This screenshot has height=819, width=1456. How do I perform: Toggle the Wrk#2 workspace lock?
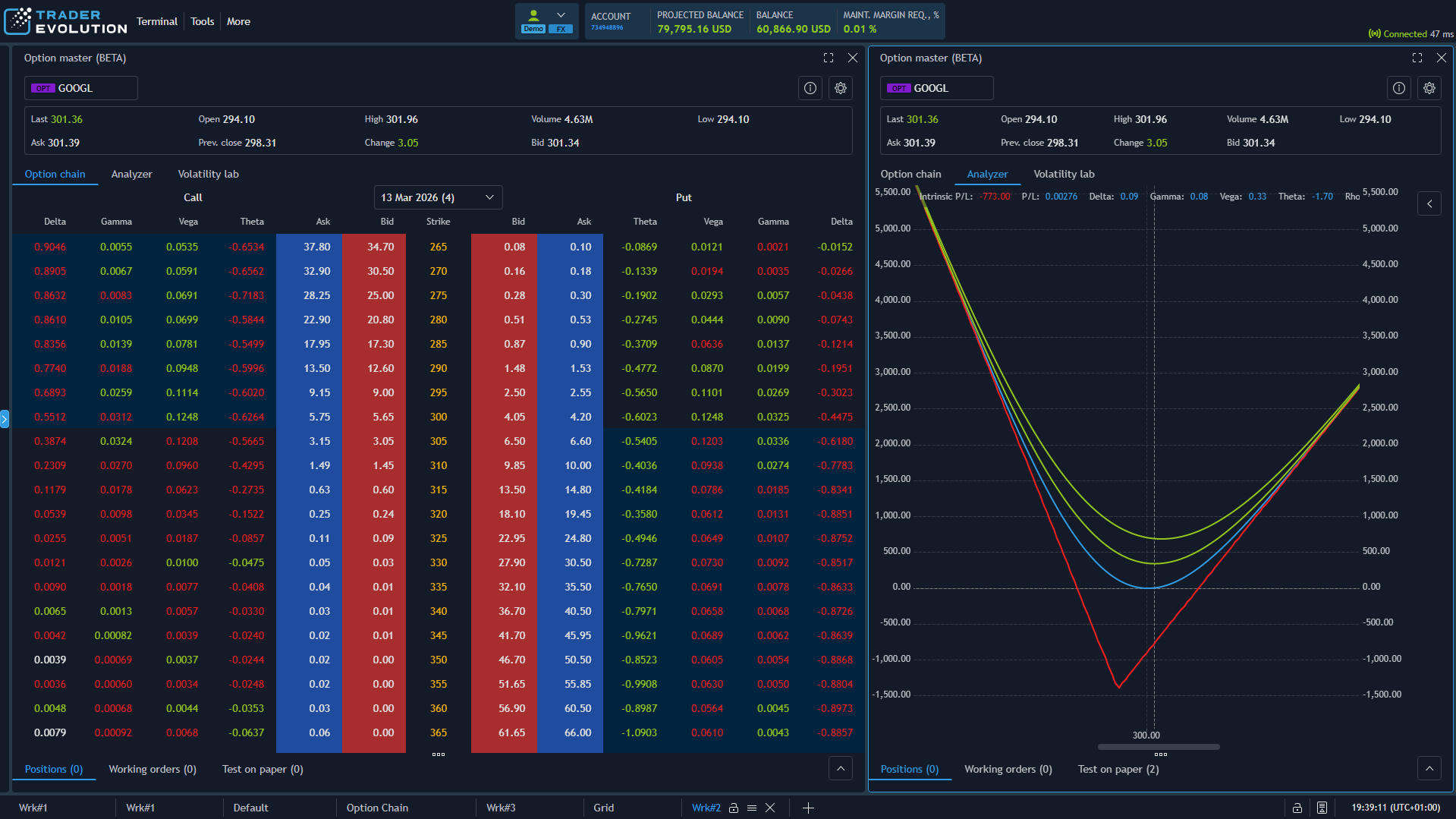733,808
